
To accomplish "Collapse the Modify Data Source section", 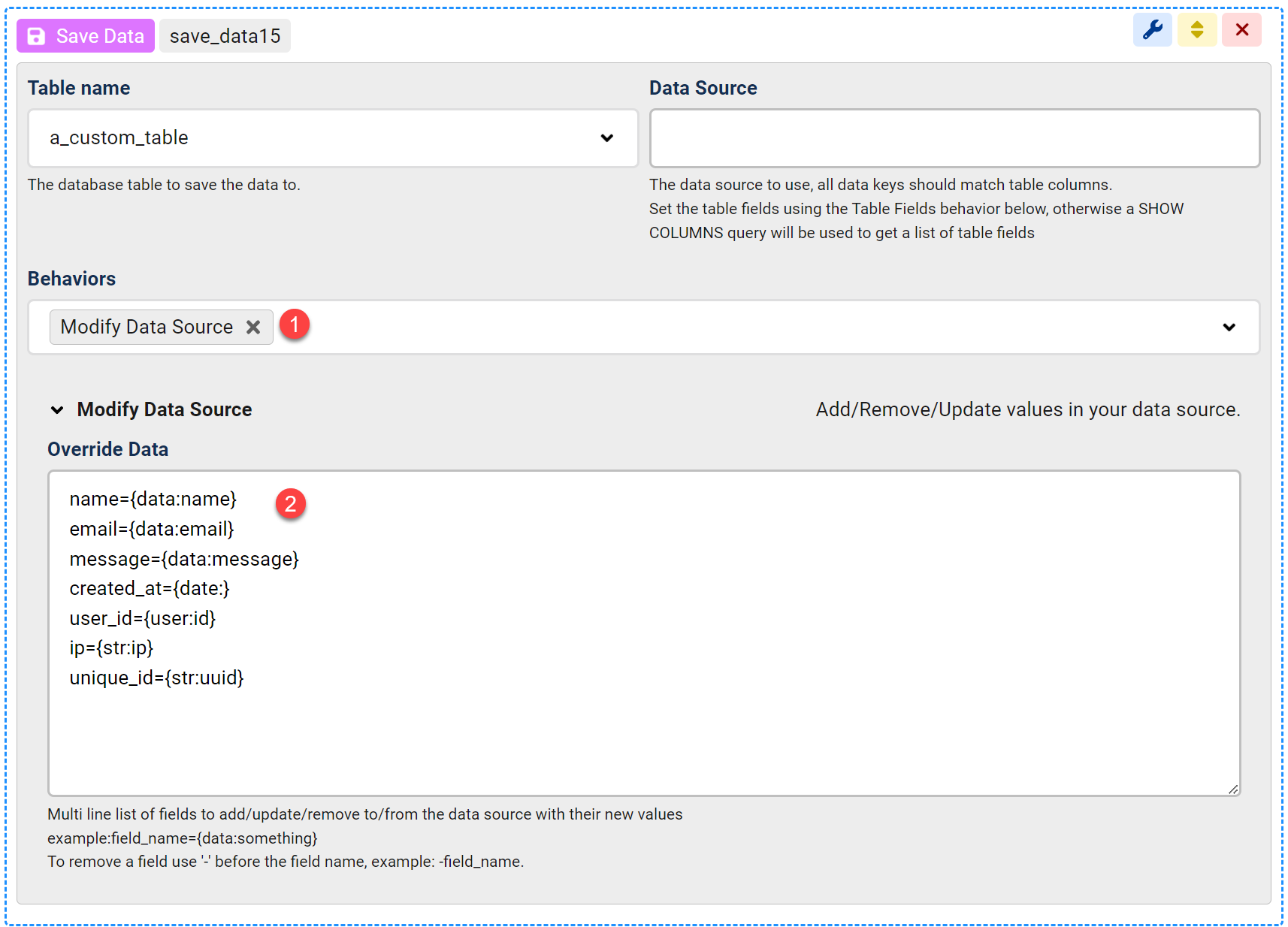I will pyautogui.click(x=57, y=410).
